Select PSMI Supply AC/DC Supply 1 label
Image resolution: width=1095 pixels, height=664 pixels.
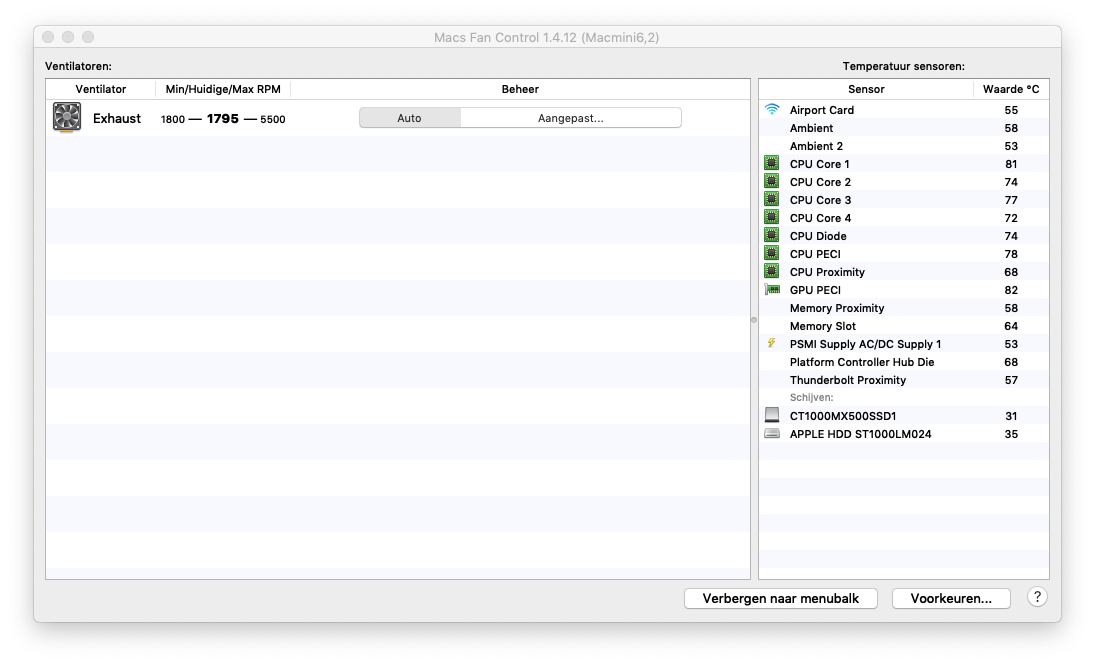pyautogui.click(x=865, y=344)
